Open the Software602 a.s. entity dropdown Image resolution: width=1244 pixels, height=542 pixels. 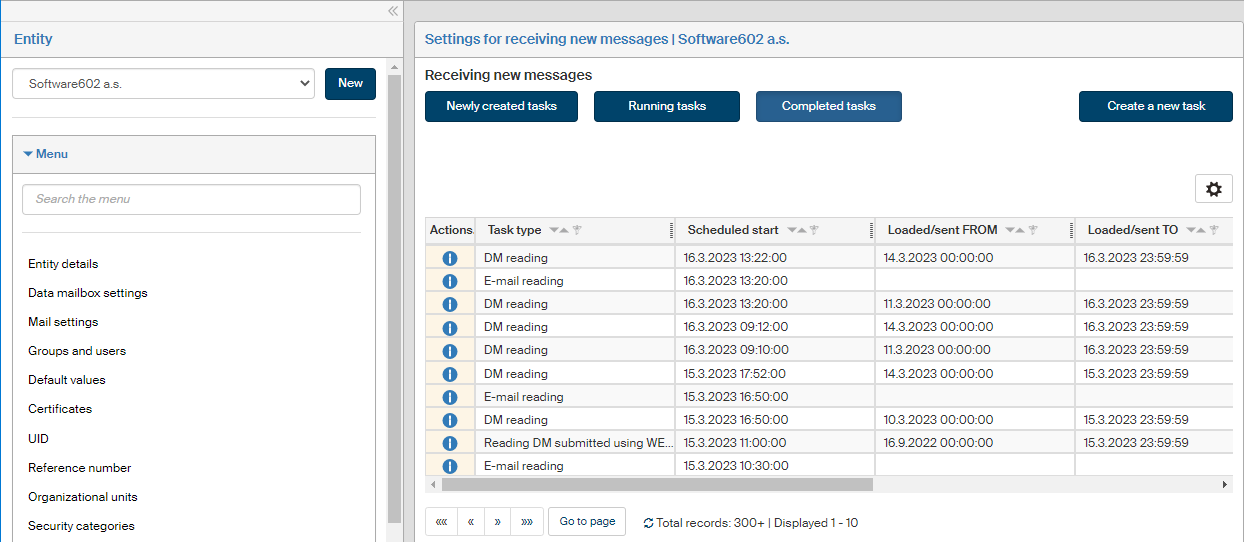coord(164,84)
